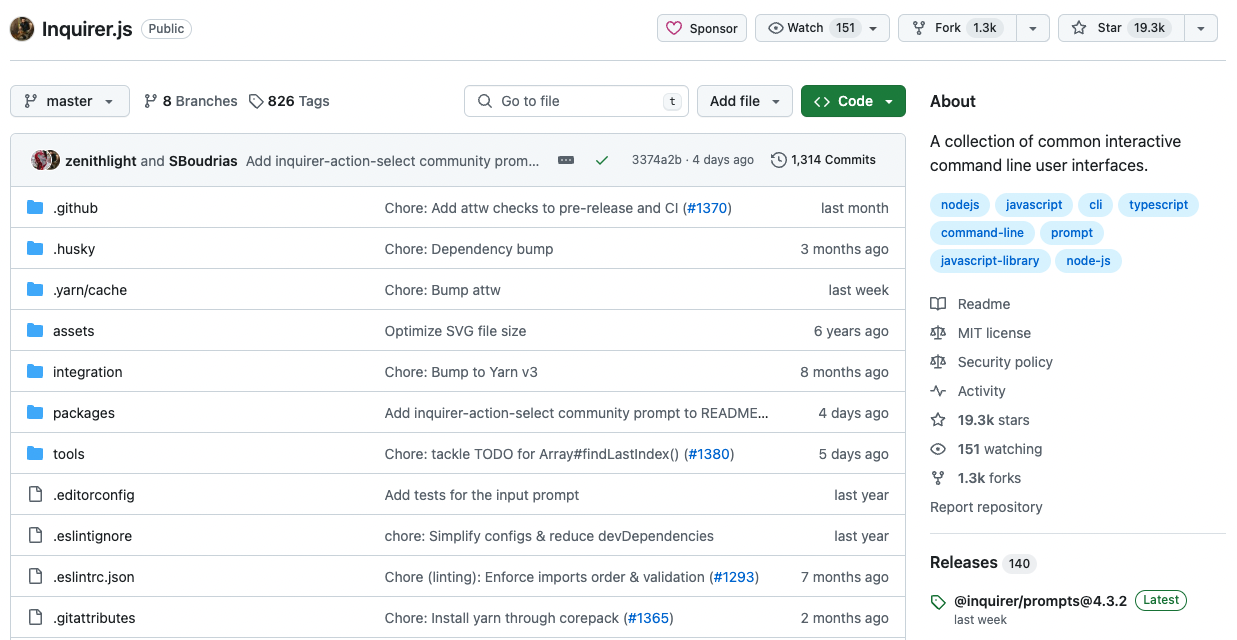Open zenithlight author profile link

[x=101, y=160]
